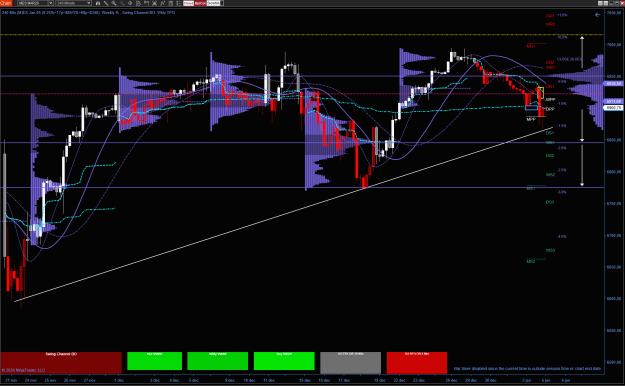
Task: Select the yellow rectangle on latest candles
Action: click(x=540, y=93)
